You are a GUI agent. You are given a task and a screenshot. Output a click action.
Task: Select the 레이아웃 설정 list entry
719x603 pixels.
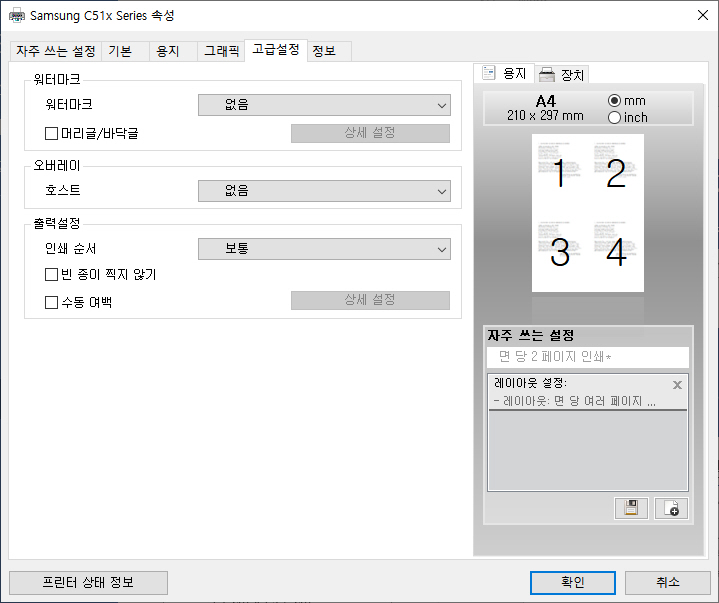pyautogui.click(x=588, y=392)
